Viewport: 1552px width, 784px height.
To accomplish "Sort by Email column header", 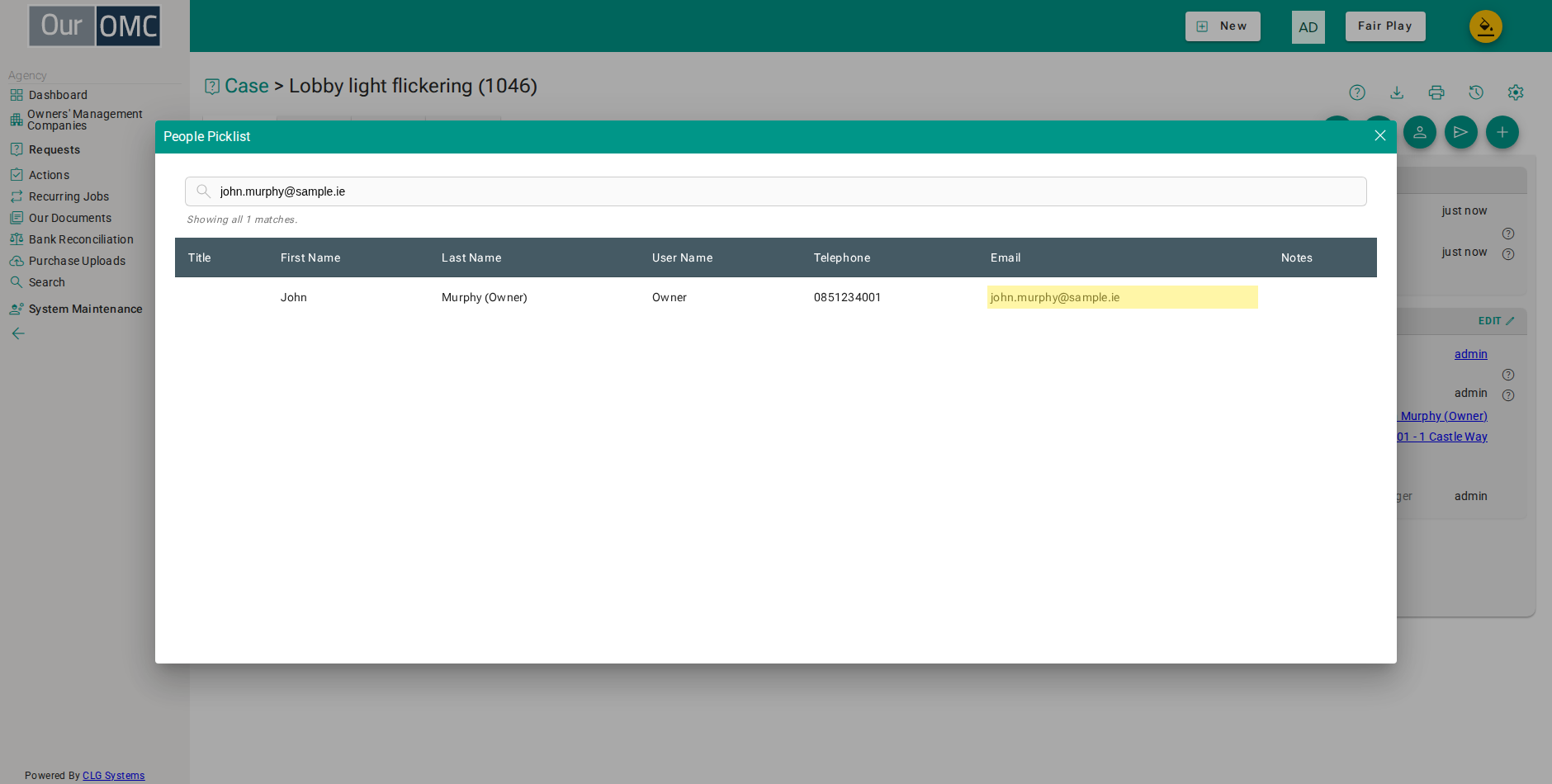I will point(1005,257).
